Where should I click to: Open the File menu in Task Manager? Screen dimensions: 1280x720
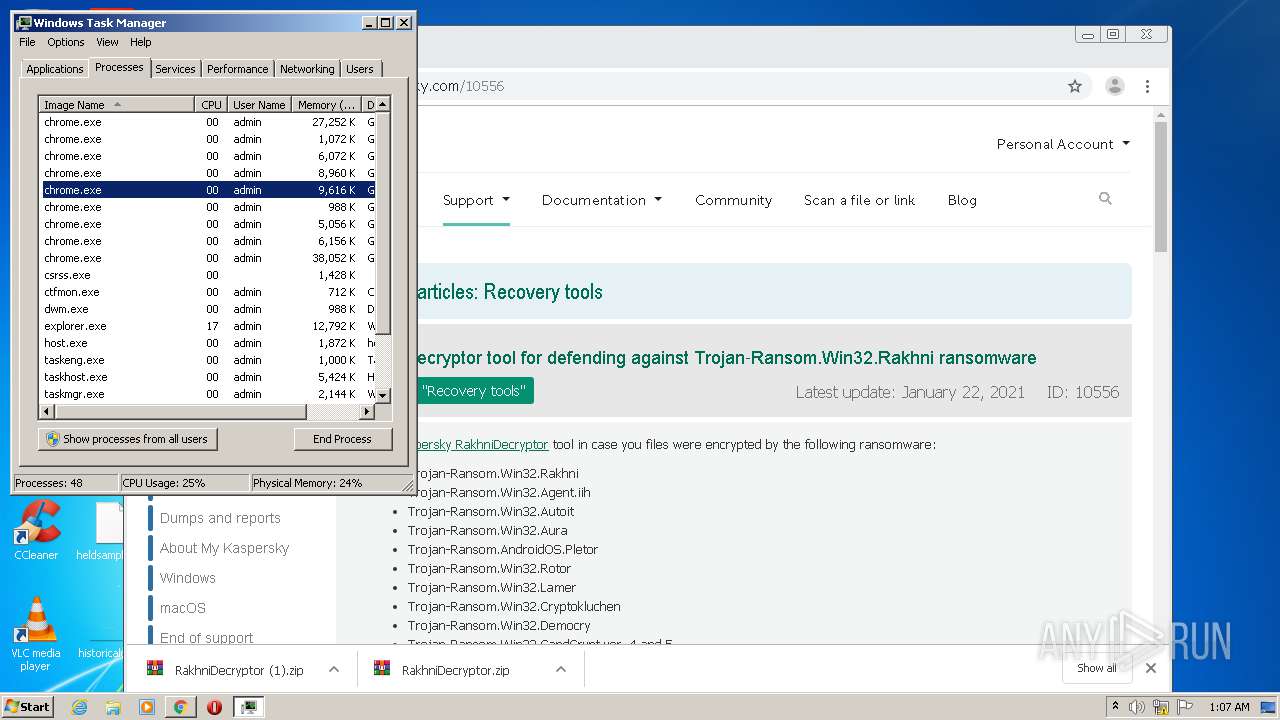pyautogui.click(x=27, y=42)
